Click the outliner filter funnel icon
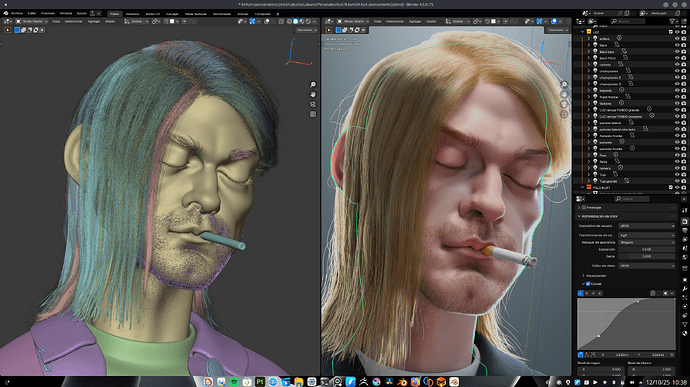The image size is (690, 387). (x=672, y=21)
